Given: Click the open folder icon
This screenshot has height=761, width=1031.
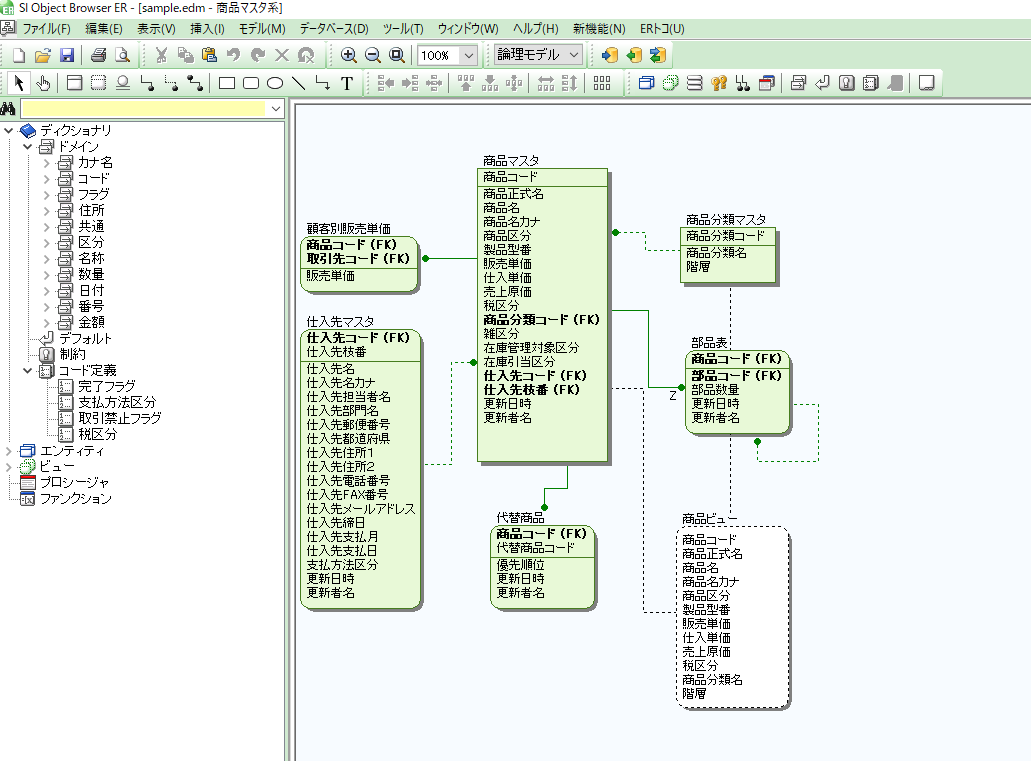Looking at the screenshot, I should pos(43,55).
